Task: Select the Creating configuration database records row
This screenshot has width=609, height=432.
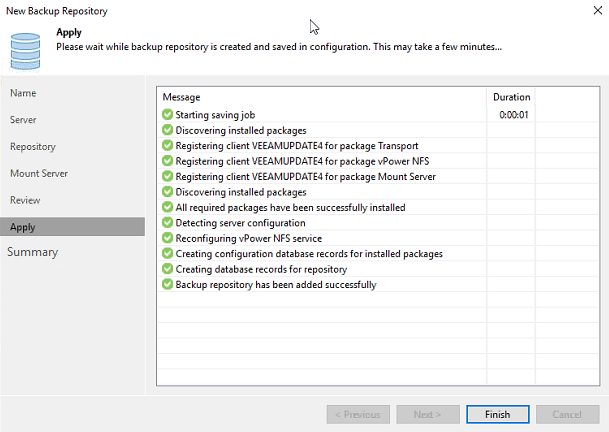Action: pyautogui.click(x=309, y=254)
